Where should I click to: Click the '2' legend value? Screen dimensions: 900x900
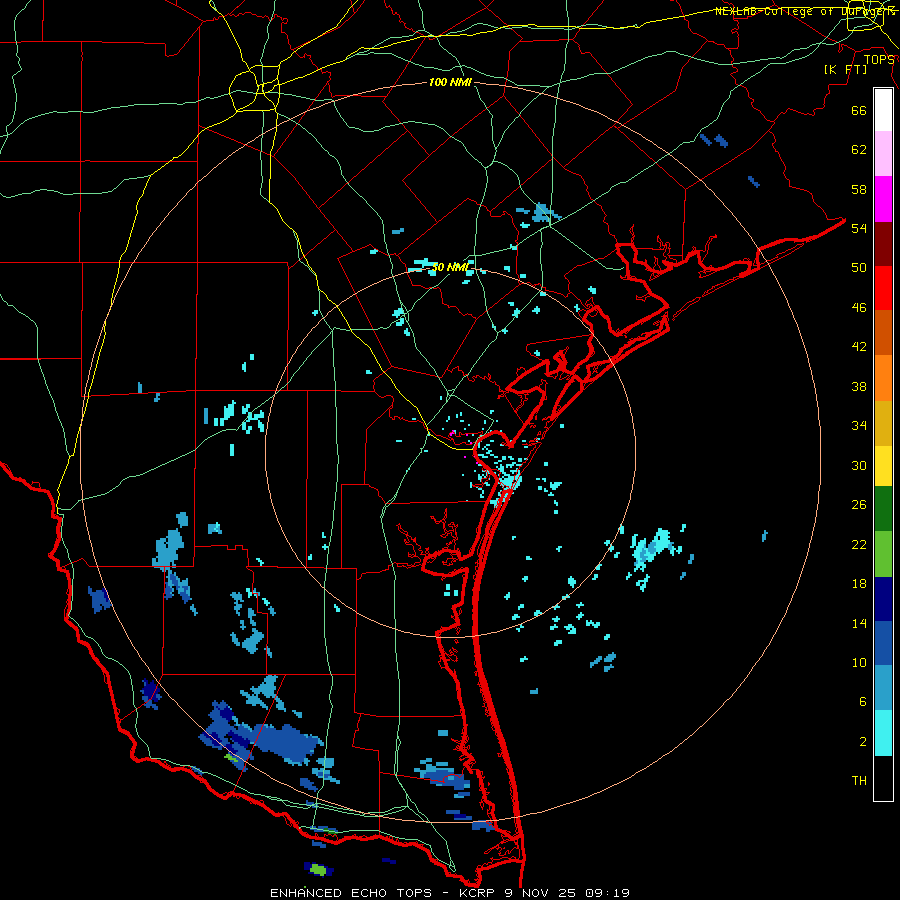click(863, 742)
